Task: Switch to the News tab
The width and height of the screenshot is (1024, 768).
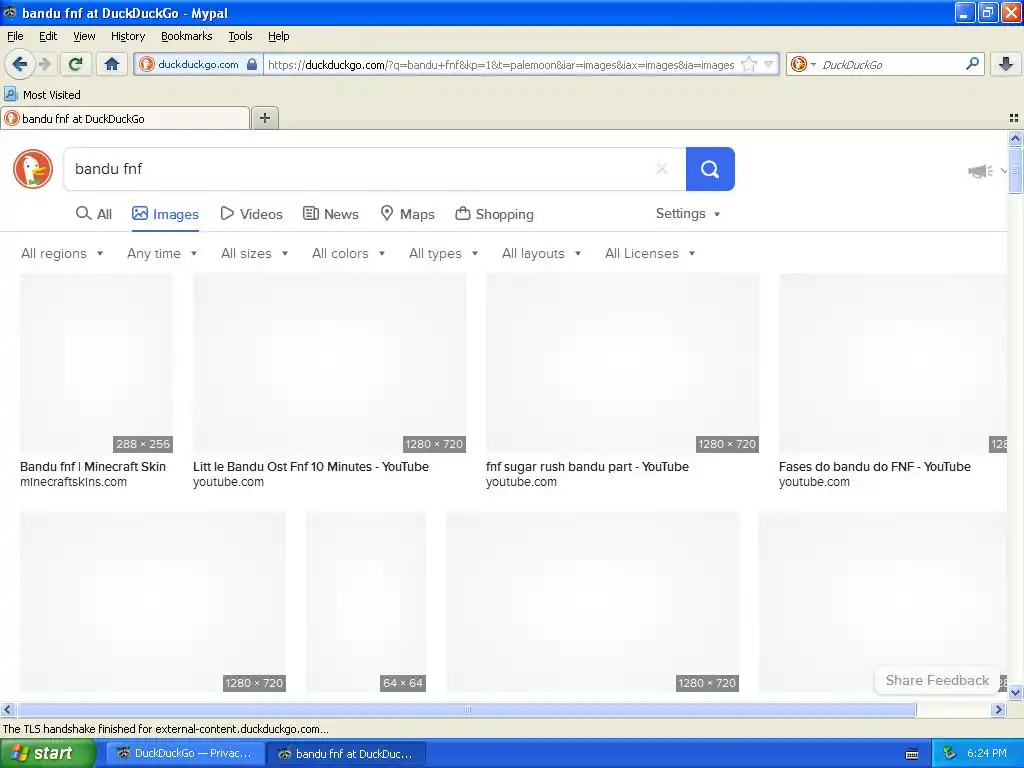Action: tap(331, 214)
